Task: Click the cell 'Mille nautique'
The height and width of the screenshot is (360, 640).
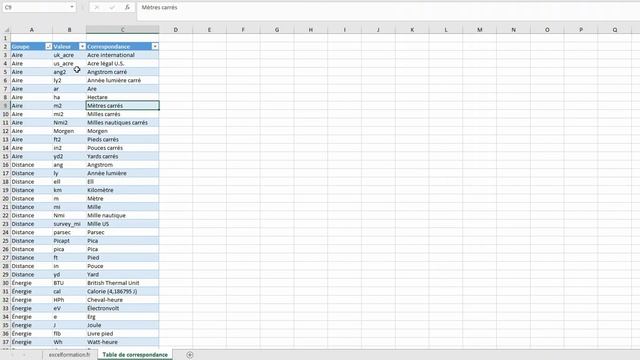Action: click(122, 216)
